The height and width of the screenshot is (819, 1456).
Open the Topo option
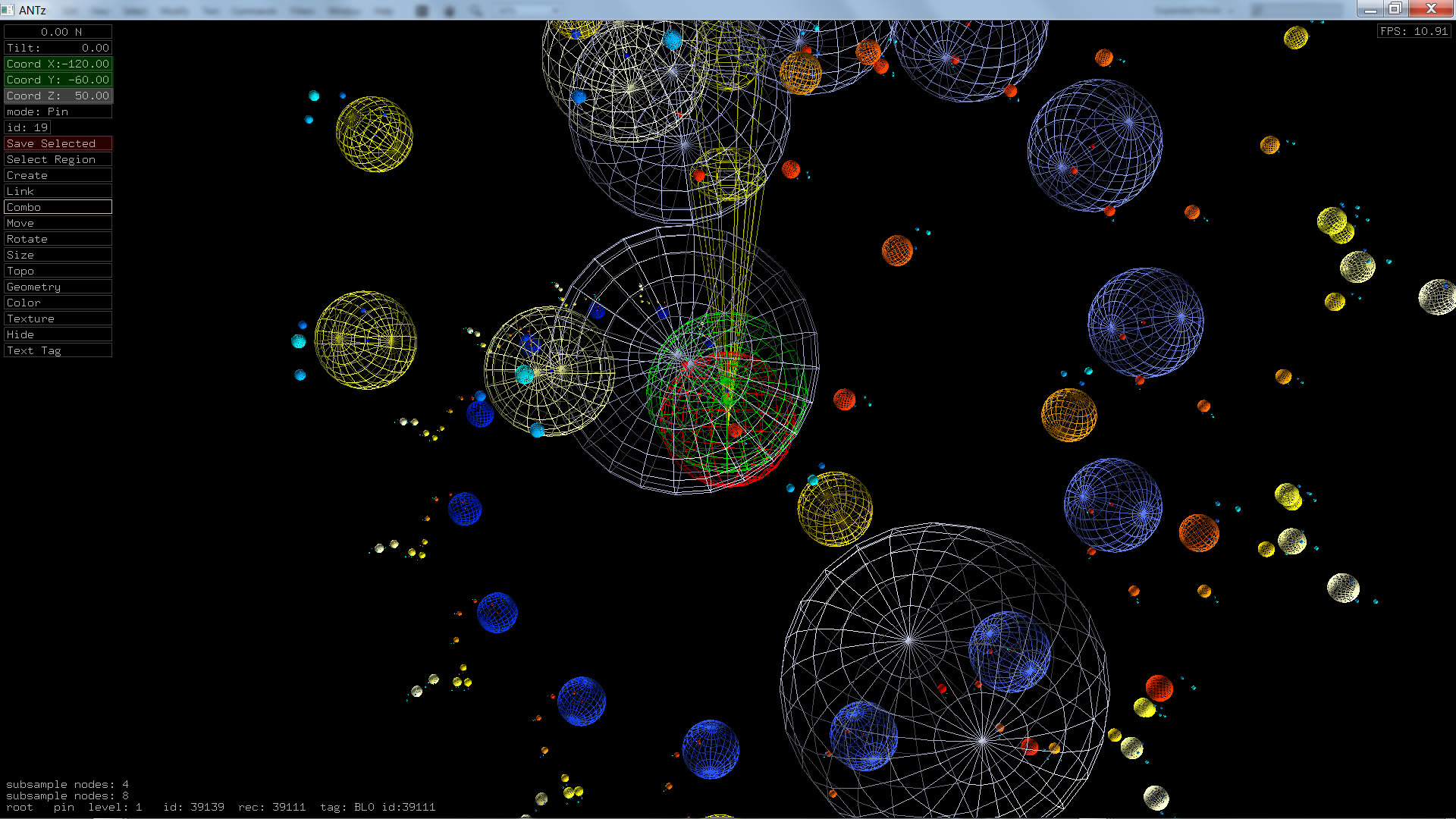58,271
